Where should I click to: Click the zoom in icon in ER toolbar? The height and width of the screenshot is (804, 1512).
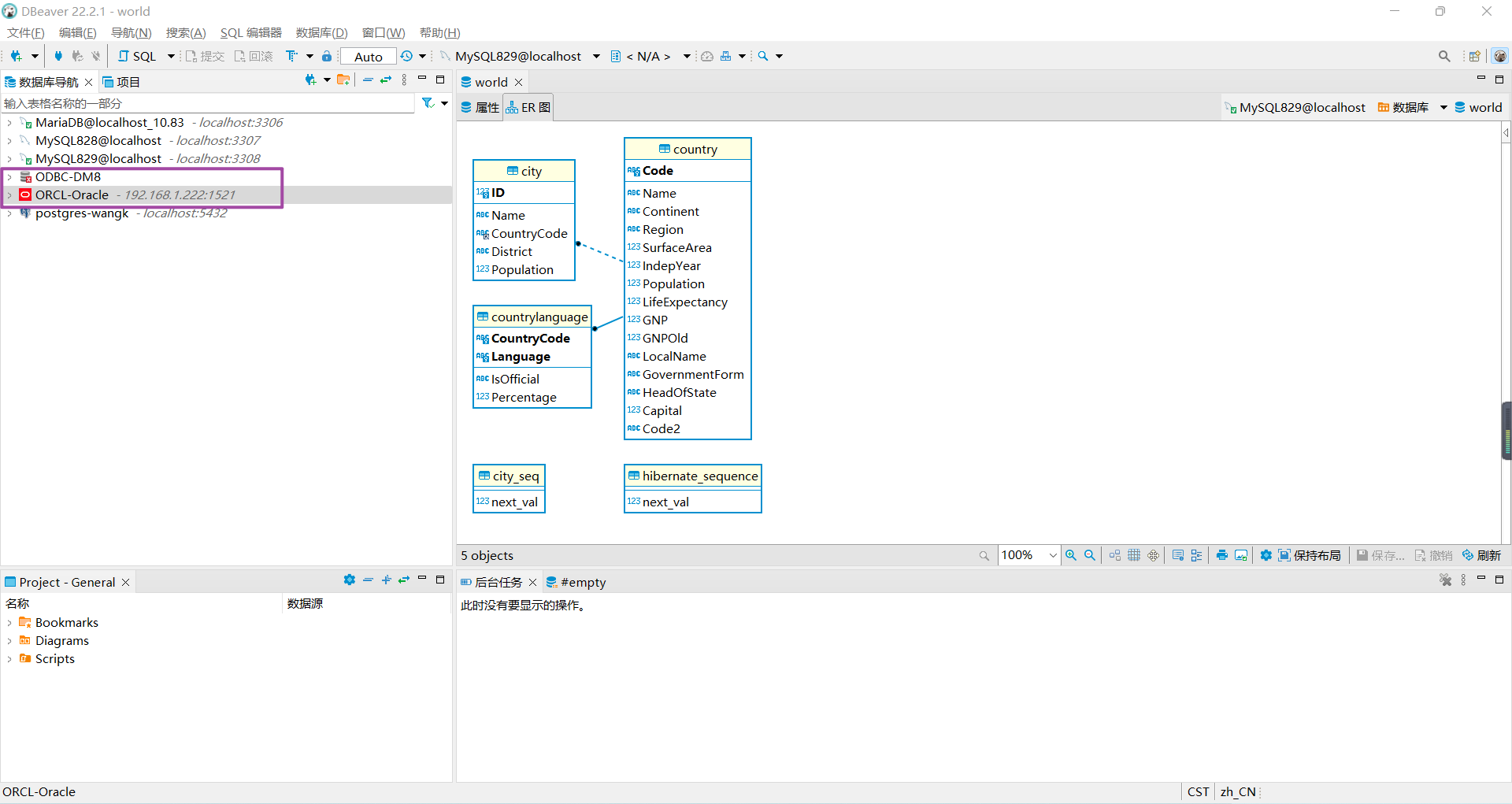1071,555
